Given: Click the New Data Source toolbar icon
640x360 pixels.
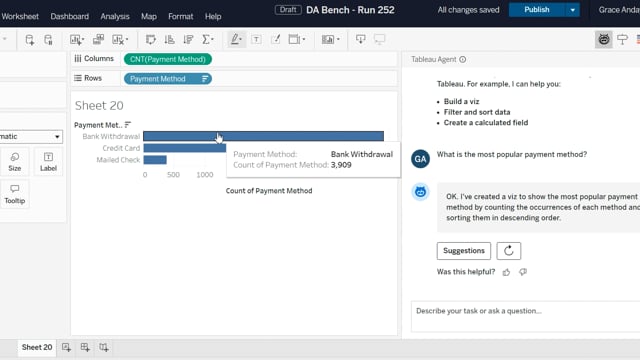Looking at the screenshot, I should click(29, 40).
